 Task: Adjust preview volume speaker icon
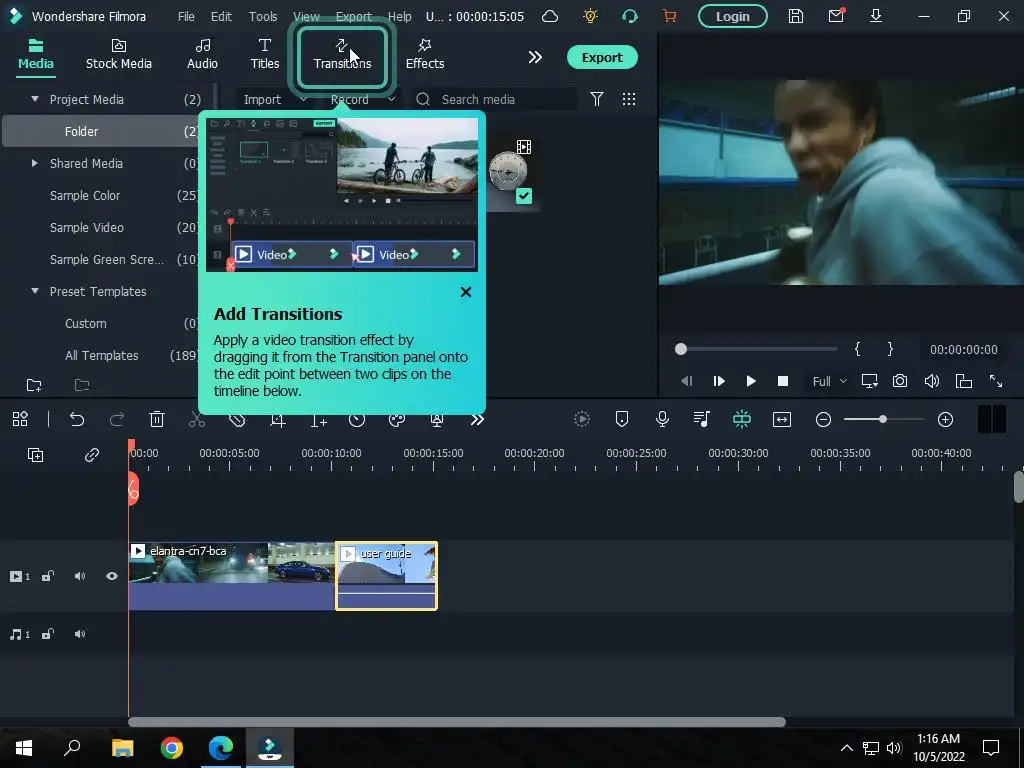click(931, 381)
